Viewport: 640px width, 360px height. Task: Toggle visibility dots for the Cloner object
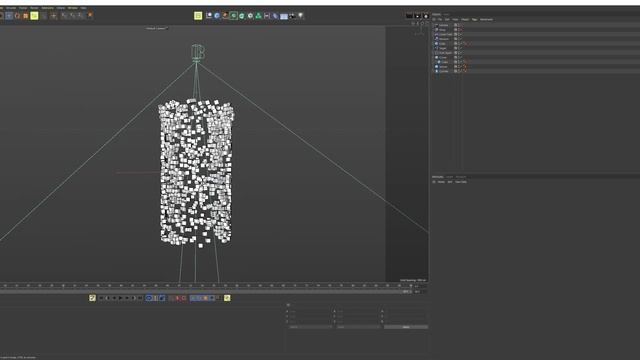pyautogui.click(x=458, y=58)
